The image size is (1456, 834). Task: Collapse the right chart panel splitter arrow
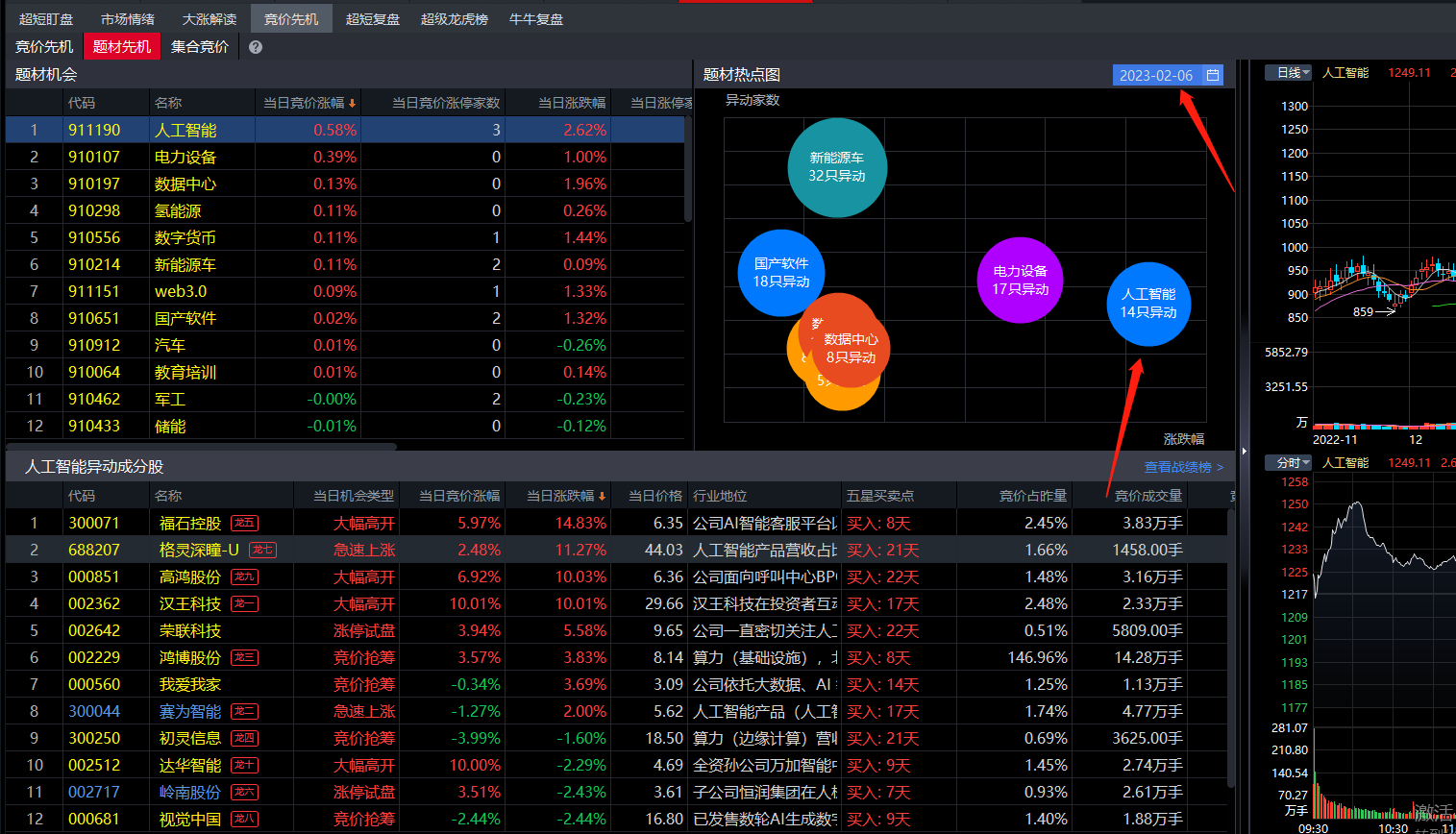(x=1244, y=451)
